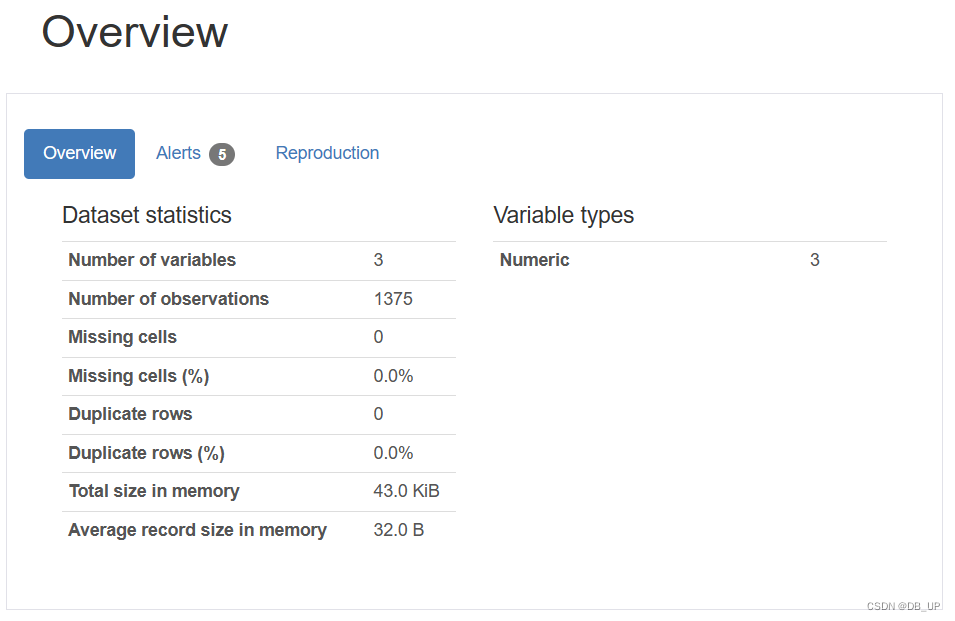Select the Duplicate rows row label

[x=130, y=414]
